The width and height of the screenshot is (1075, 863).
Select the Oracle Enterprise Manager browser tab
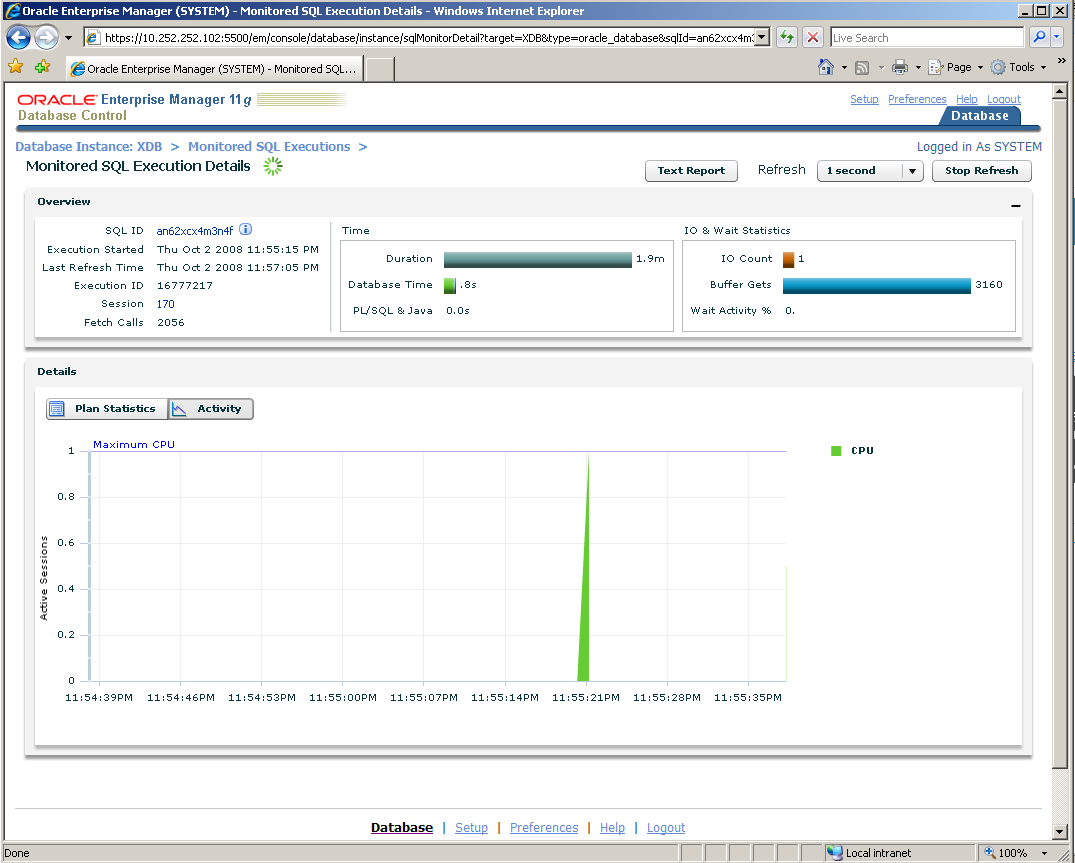(x=214, y=69)
